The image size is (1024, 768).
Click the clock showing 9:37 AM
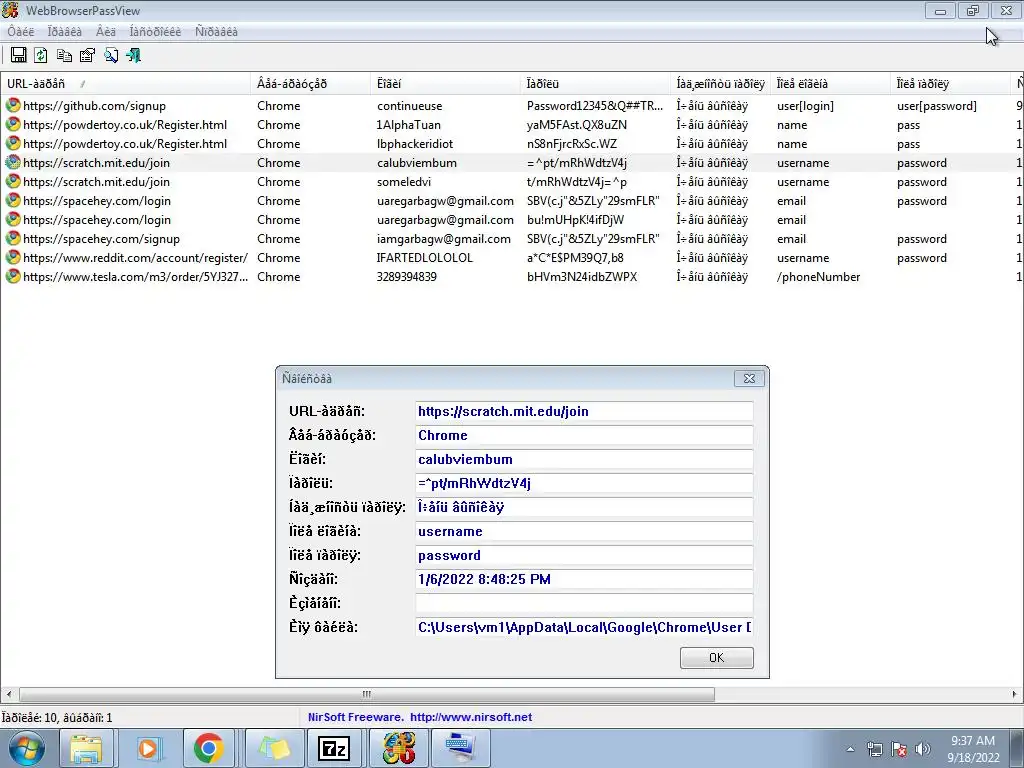(x=973, y=749)
